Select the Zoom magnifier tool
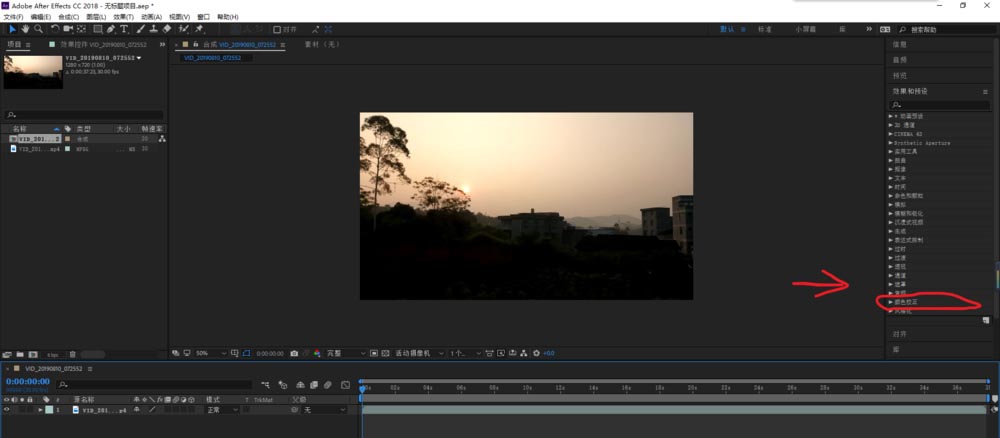This screenshot has width=1000, height=438. click(x=39, y=29)
